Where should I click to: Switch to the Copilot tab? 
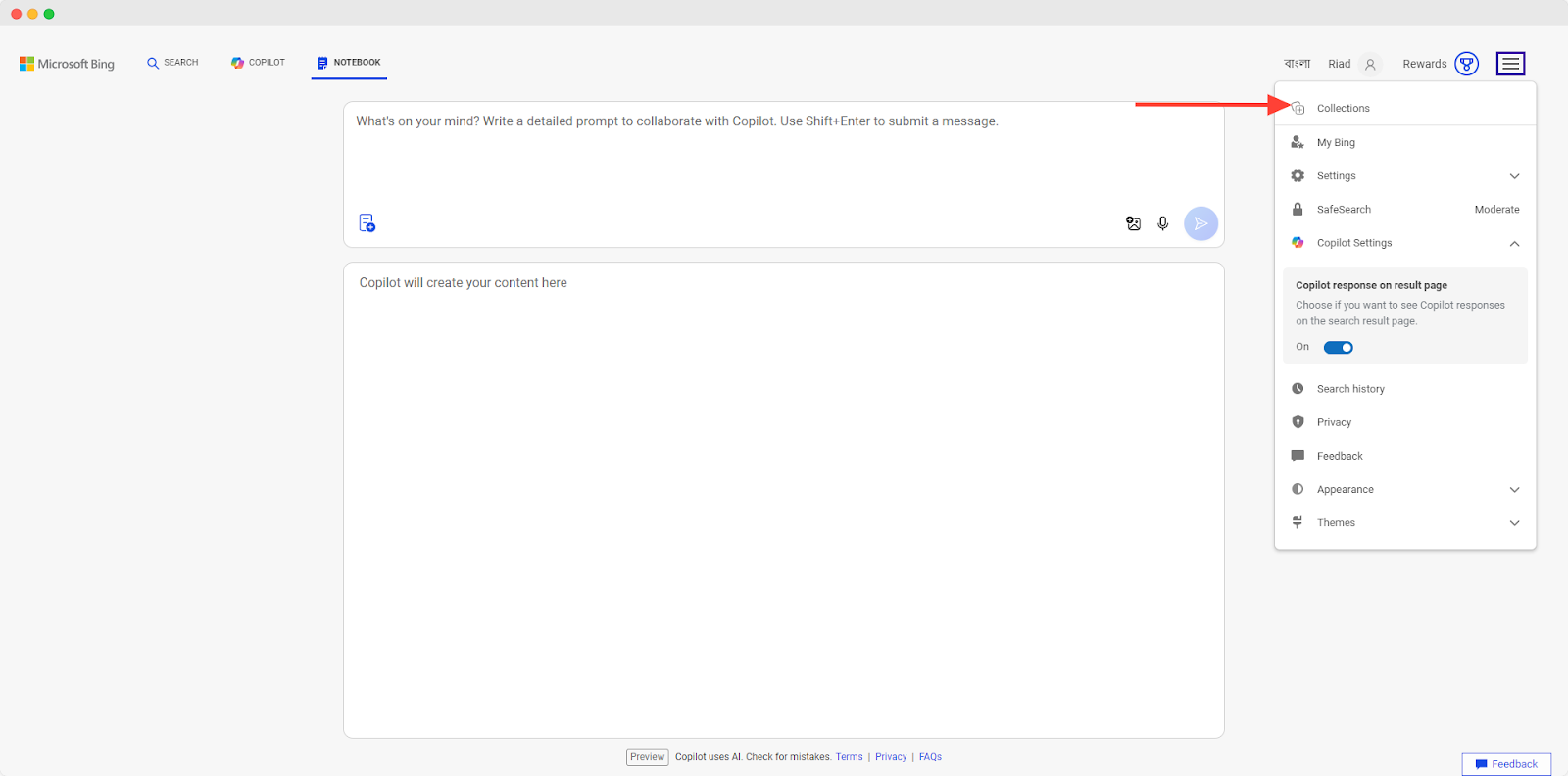[258, 63]
